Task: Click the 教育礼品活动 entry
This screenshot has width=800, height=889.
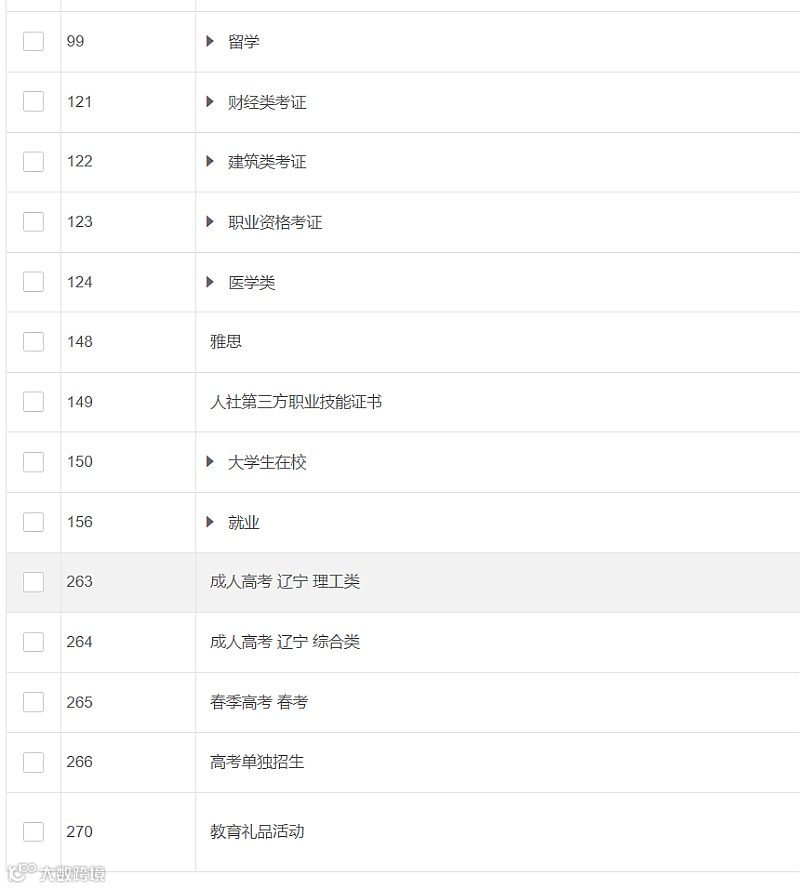Action: coord(257,832)
